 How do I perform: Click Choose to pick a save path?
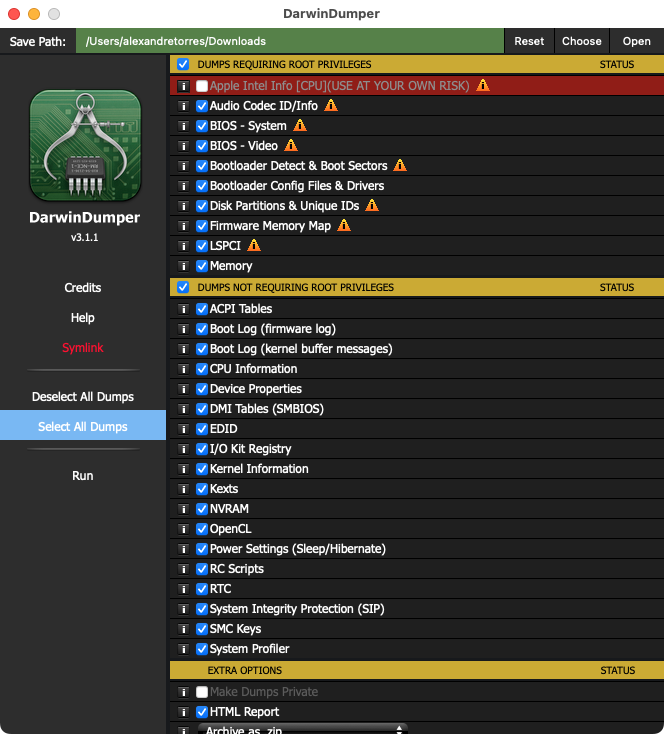582,41
